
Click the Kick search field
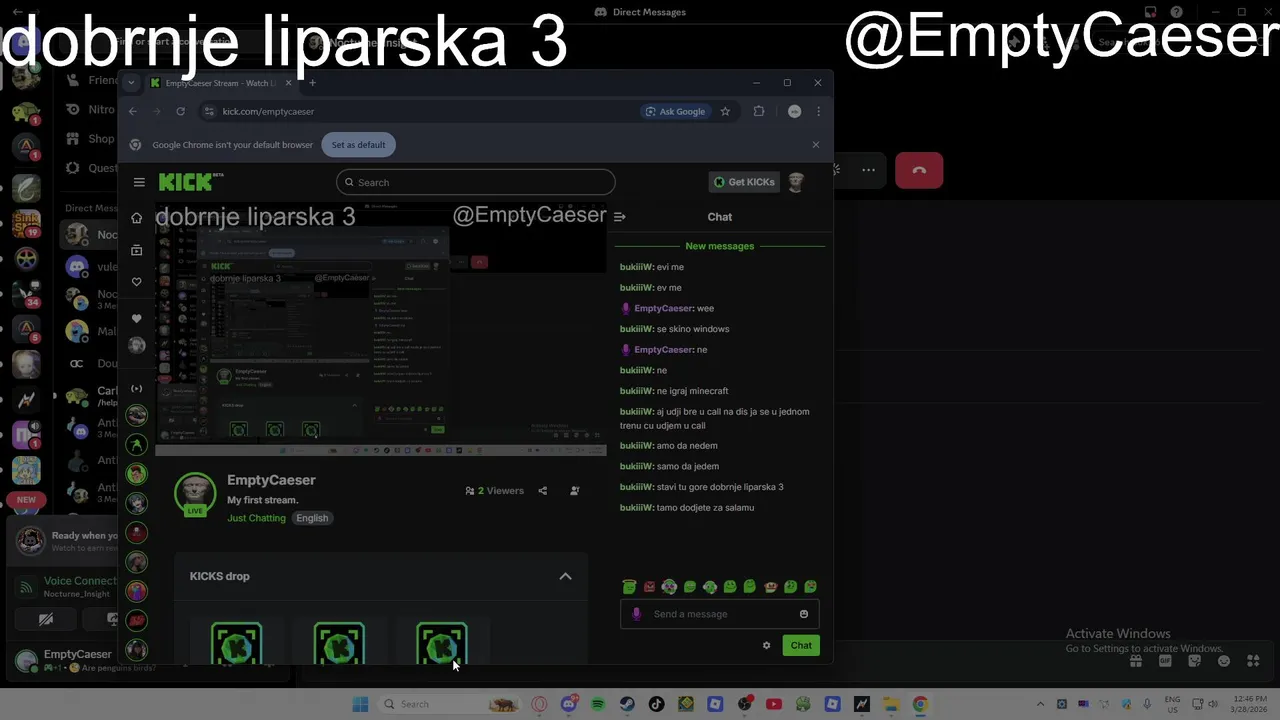[476, 182]
